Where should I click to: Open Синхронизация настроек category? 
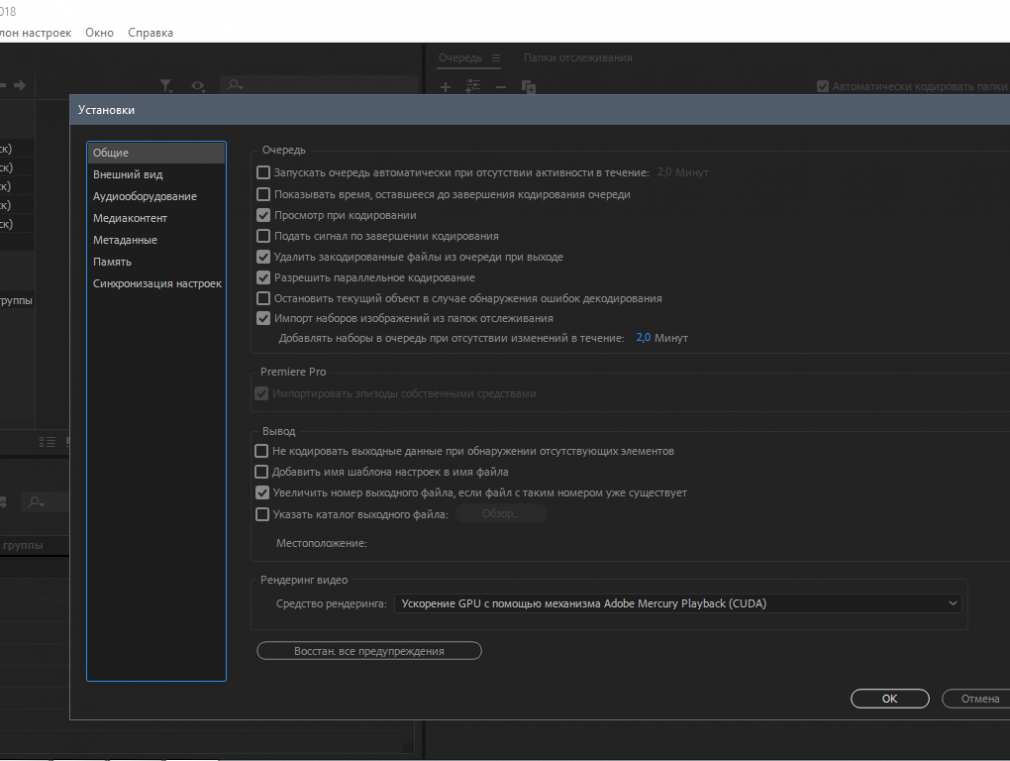tap(157, 284)
